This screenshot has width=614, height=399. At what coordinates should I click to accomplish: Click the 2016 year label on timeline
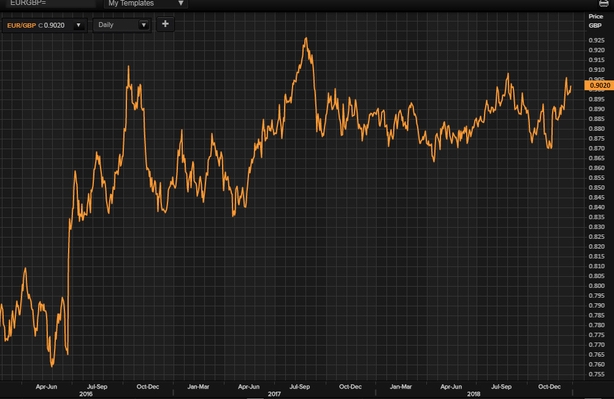click(x=86, y=394)
